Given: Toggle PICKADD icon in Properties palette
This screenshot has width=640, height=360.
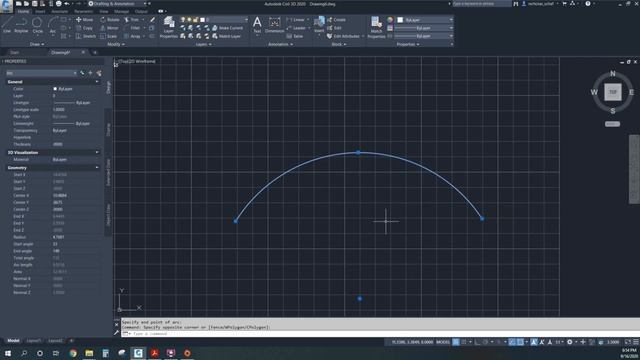Looking at the screenshot, I should tap(82, 73).
